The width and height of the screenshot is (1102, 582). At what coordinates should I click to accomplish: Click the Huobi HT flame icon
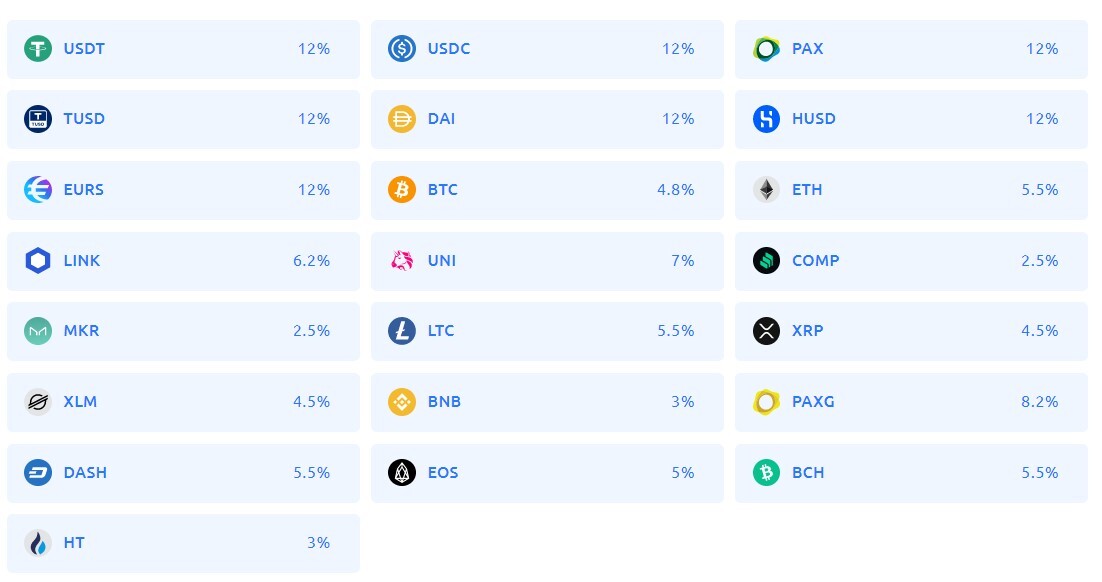38,543
